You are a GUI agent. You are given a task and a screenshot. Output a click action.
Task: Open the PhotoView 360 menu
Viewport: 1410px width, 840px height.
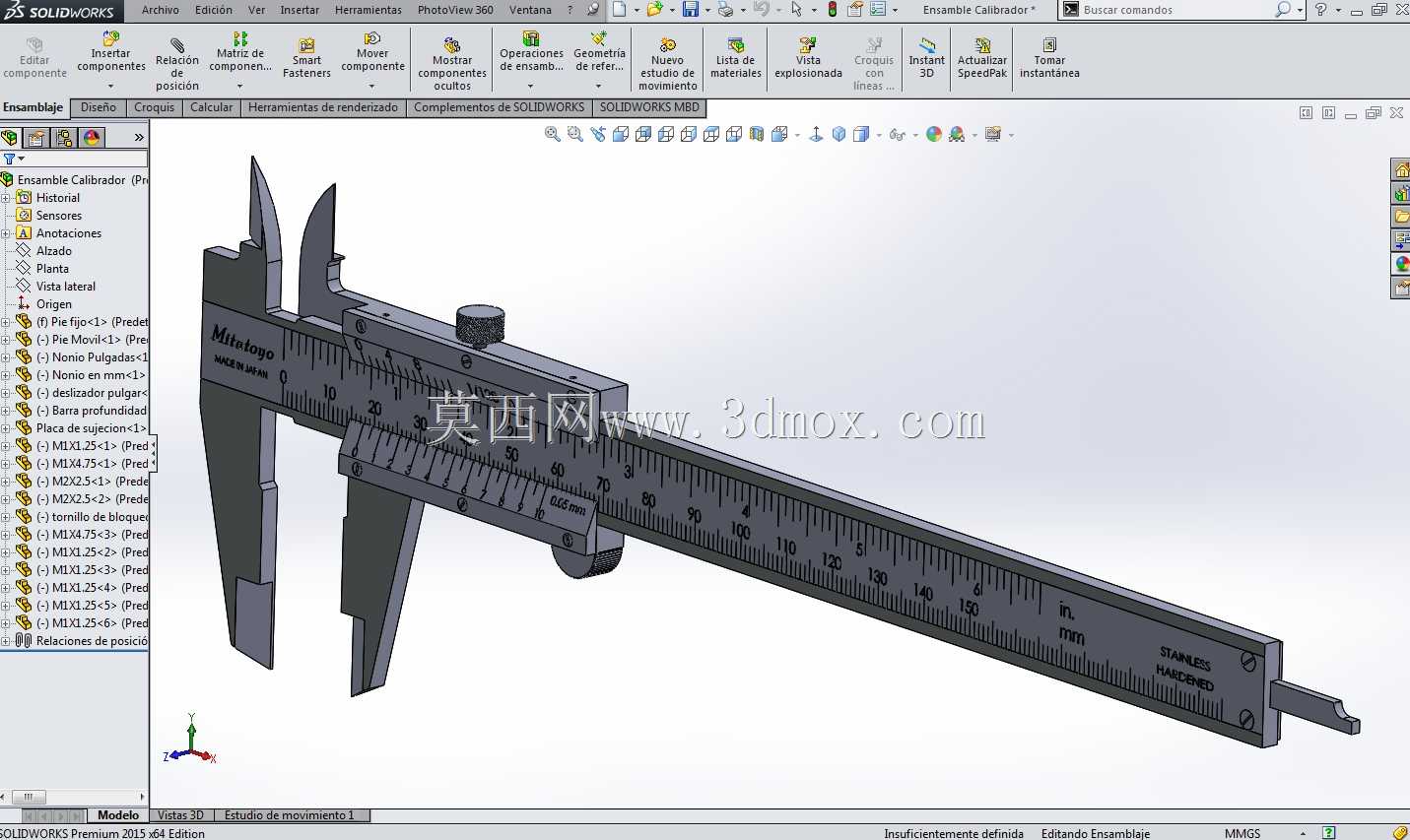tap(455, 10)
